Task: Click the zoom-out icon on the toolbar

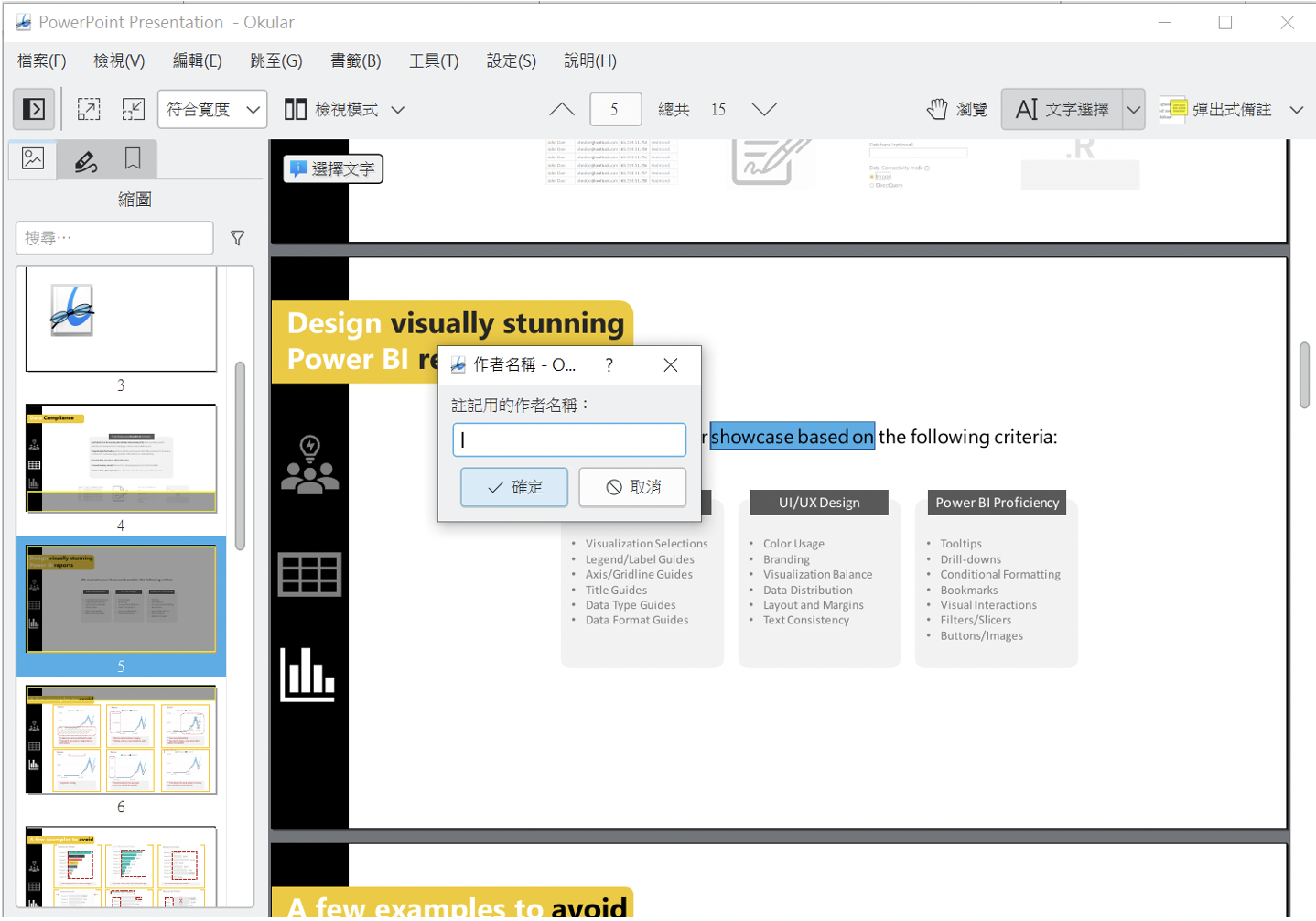Action: pos(133,109)
